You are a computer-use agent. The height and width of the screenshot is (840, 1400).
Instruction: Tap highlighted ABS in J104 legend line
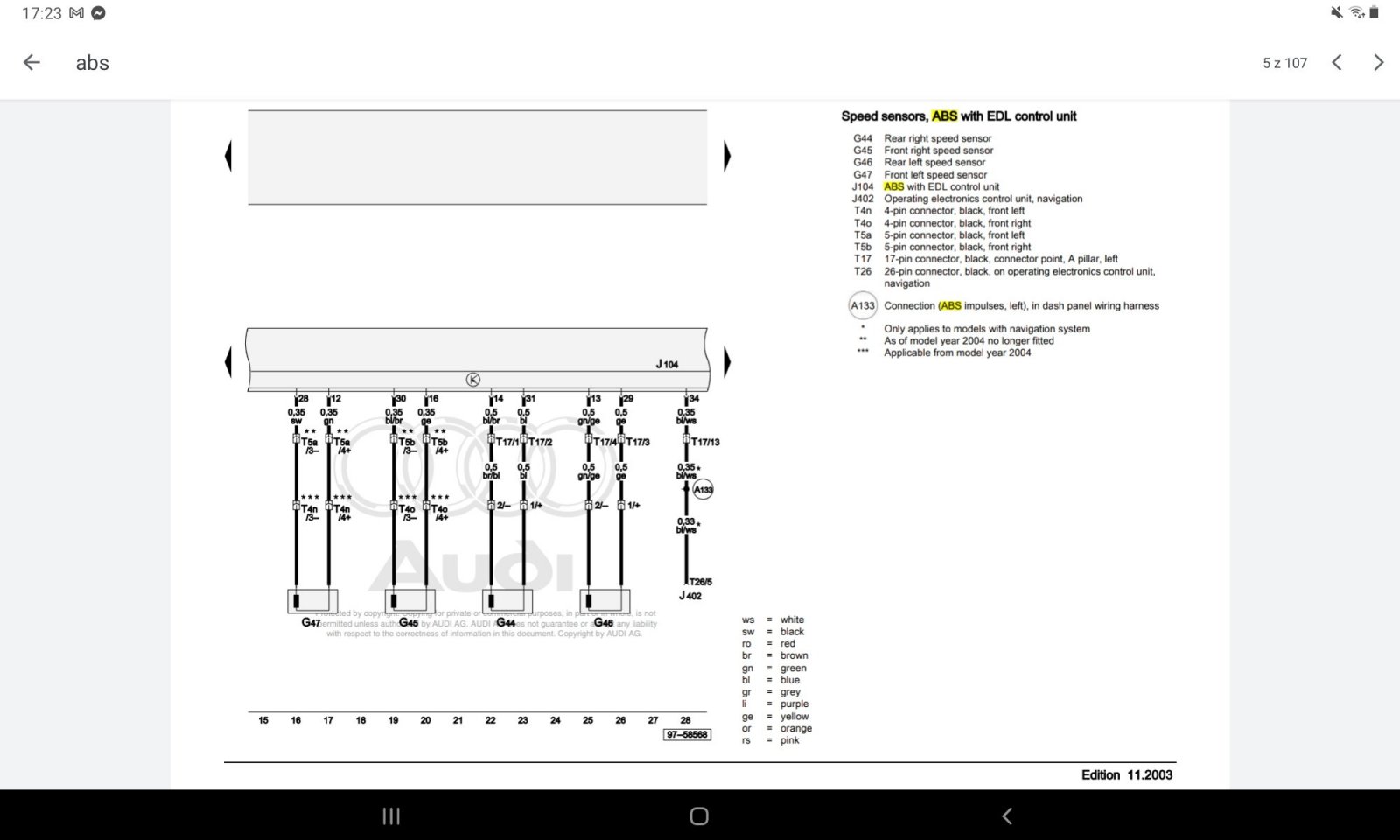pos(893,186)
